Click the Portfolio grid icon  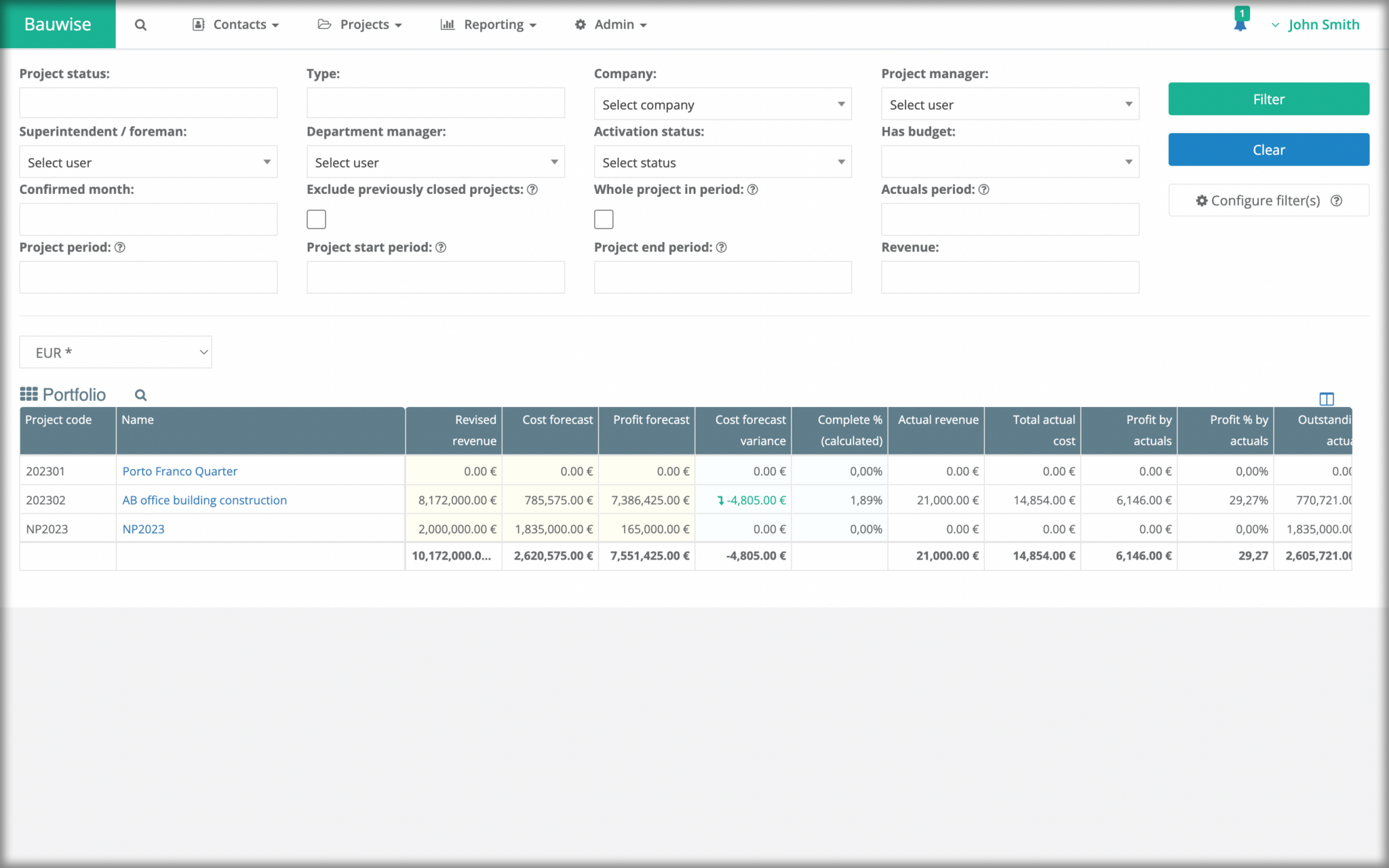coord(30,393)
